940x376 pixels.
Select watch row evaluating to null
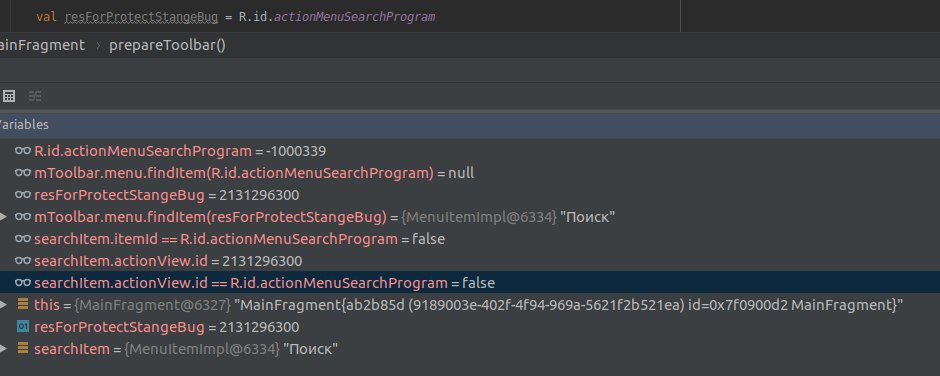470,173
